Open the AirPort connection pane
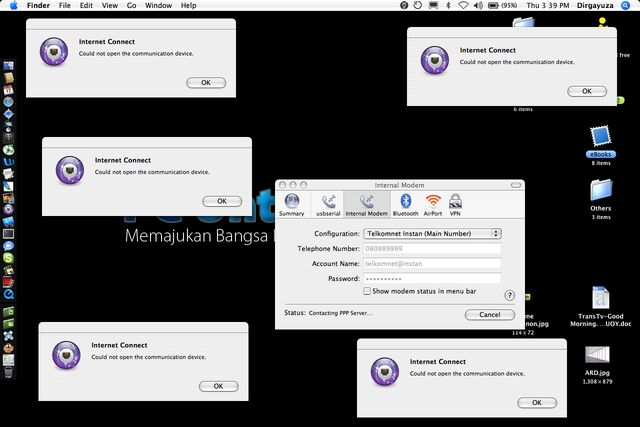The width and height of the screenshot is (640, 427). pyautogui.click(x=433, y=205)
